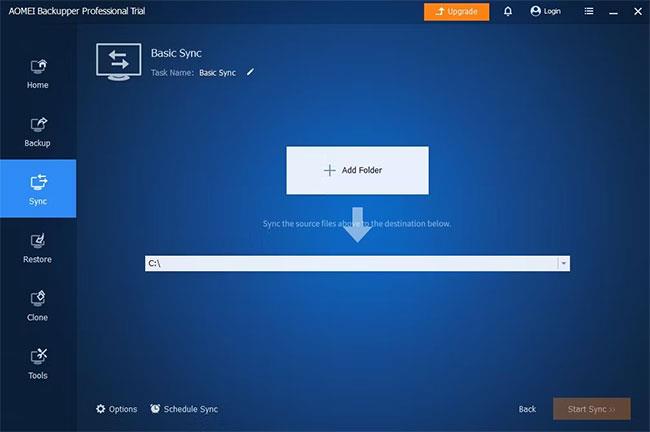Open the hamburger menu icon
650x432 pixels.
click(x=589, y=11)
